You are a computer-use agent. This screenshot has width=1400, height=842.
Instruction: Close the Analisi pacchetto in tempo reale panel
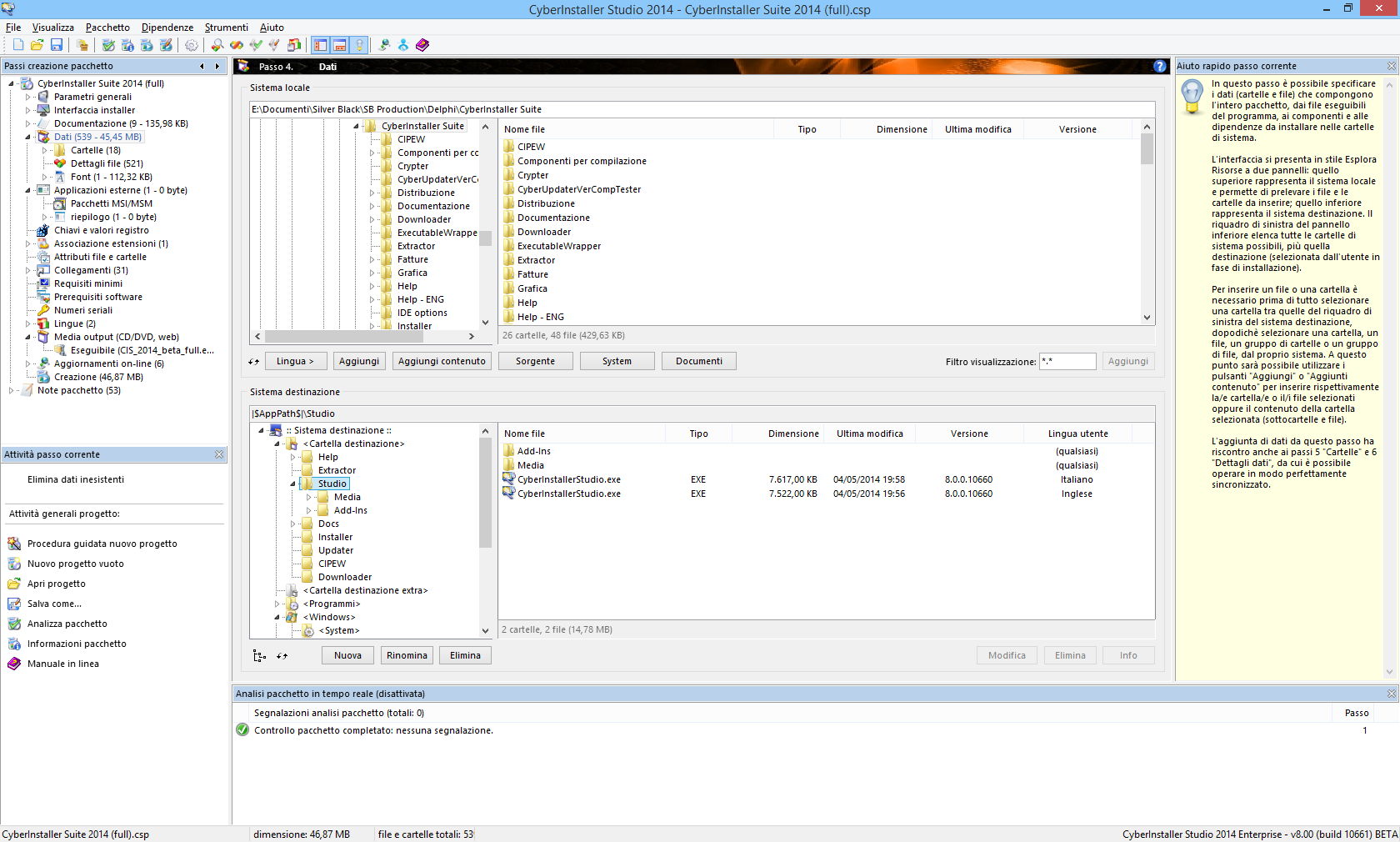click(1391, 694)
